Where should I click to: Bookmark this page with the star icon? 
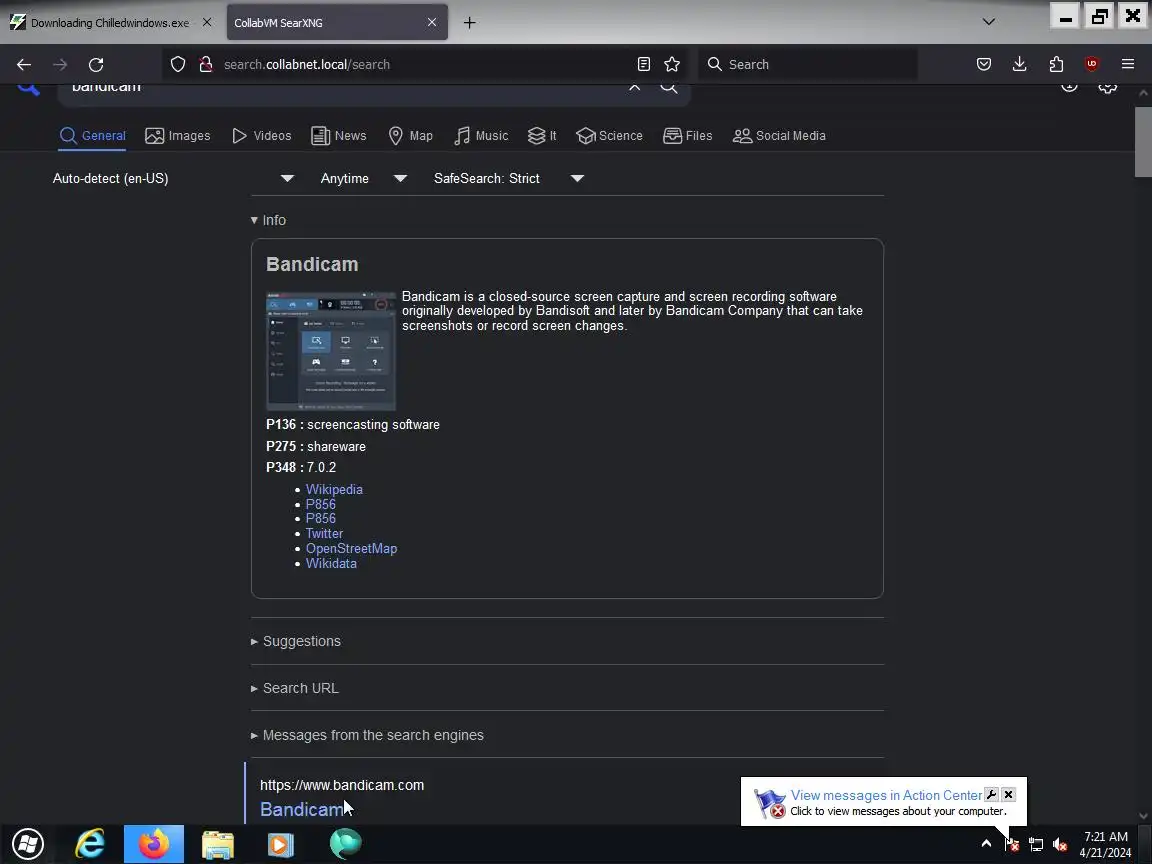[672, 65]
